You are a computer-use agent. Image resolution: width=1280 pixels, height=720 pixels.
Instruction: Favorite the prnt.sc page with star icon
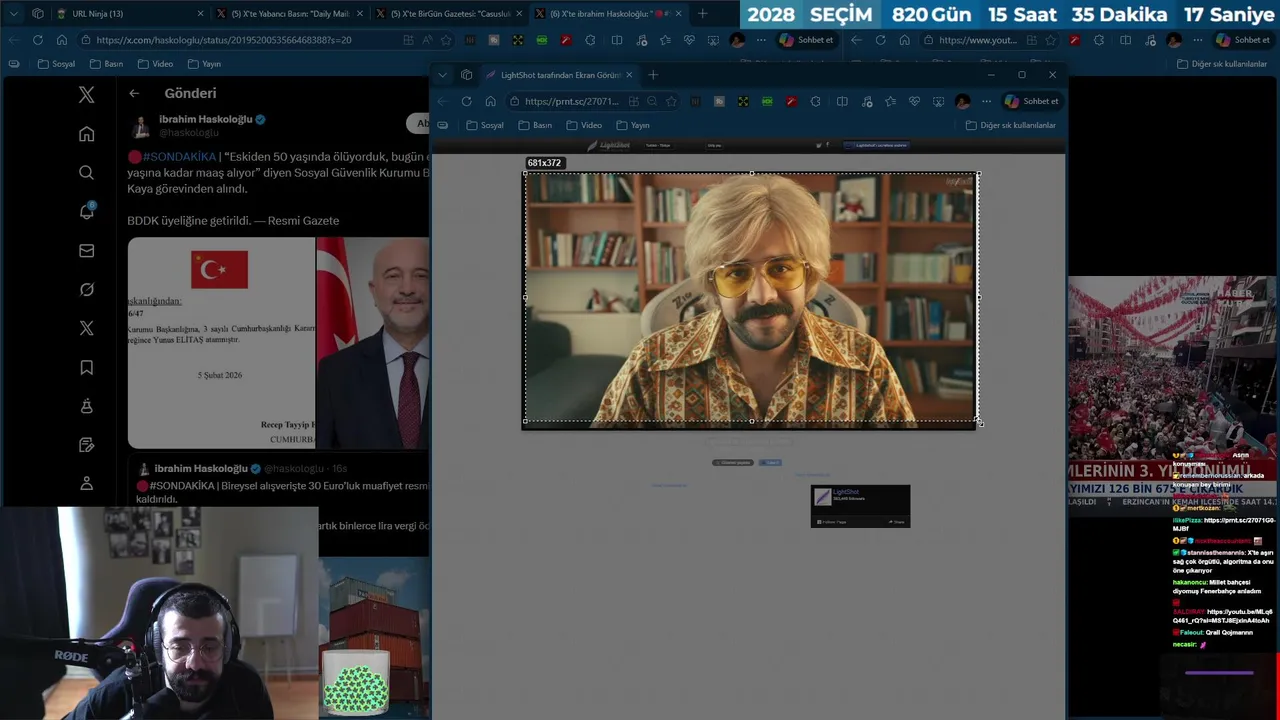pyautogui.click(x=671, y=101)
